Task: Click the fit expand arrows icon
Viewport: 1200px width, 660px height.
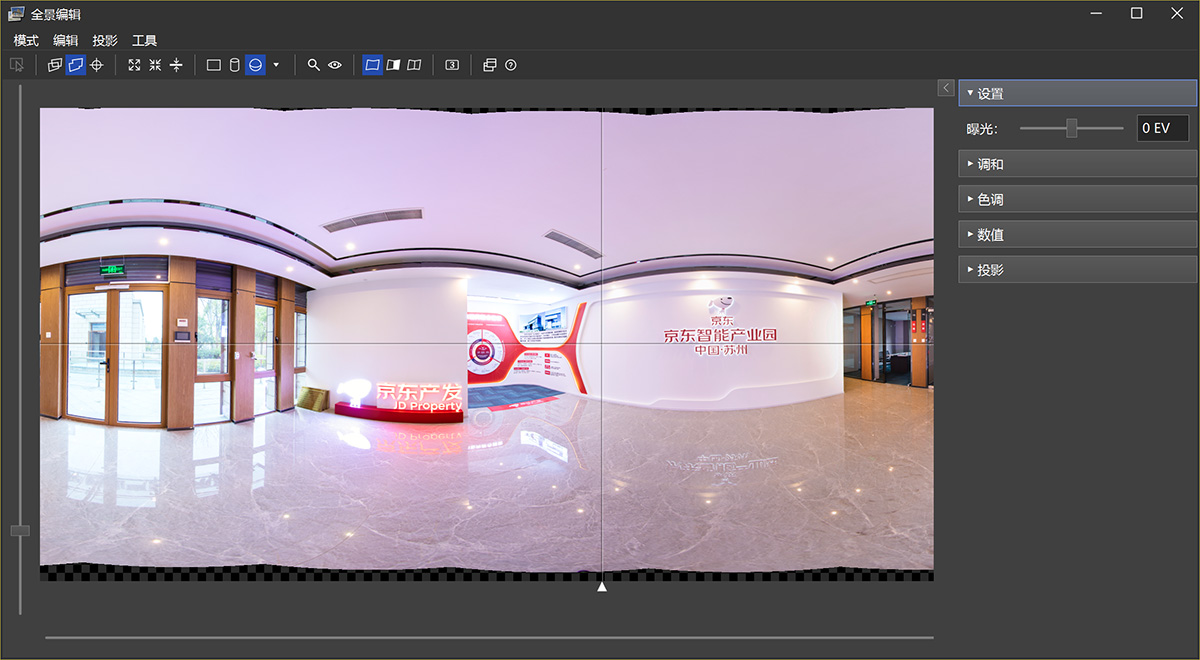Action: point(134,65)
